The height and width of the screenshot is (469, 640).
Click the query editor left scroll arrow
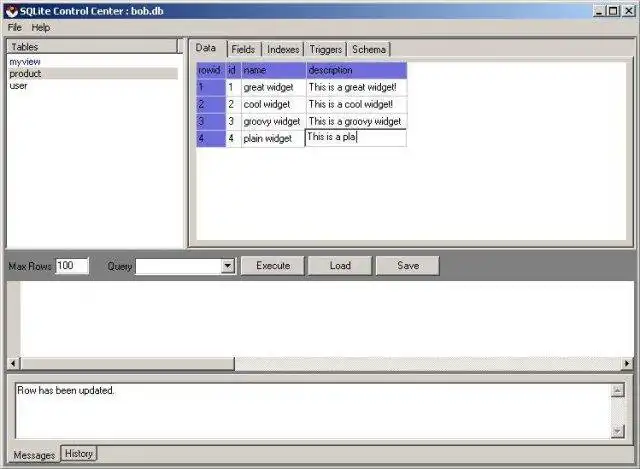[13, 363]
